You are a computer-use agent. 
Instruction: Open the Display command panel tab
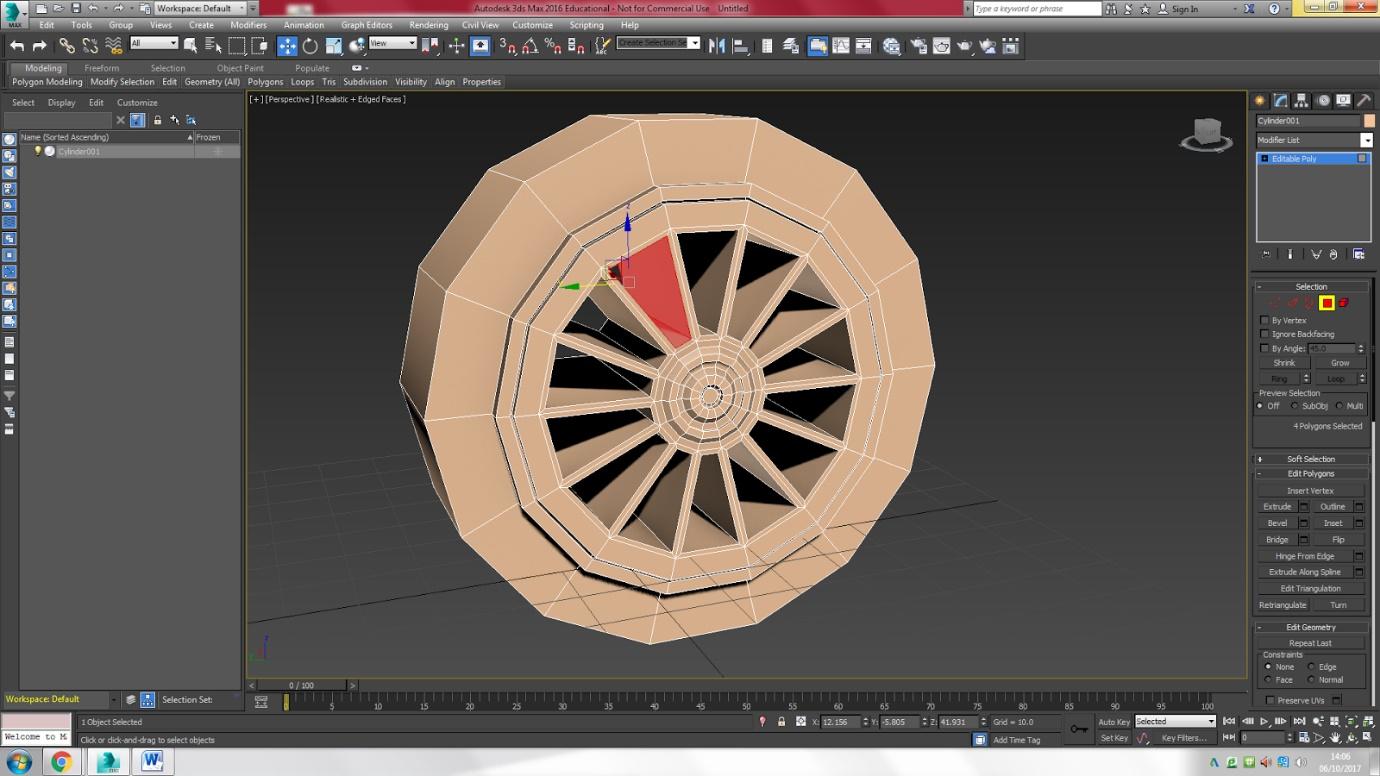tap(1343, 101)
